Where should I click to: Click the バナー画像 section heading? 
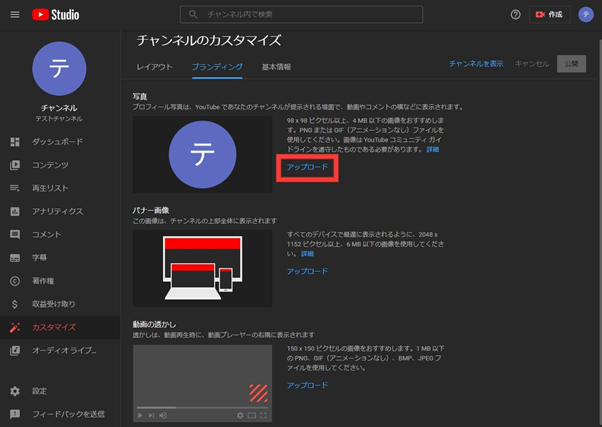click(151, 210)
